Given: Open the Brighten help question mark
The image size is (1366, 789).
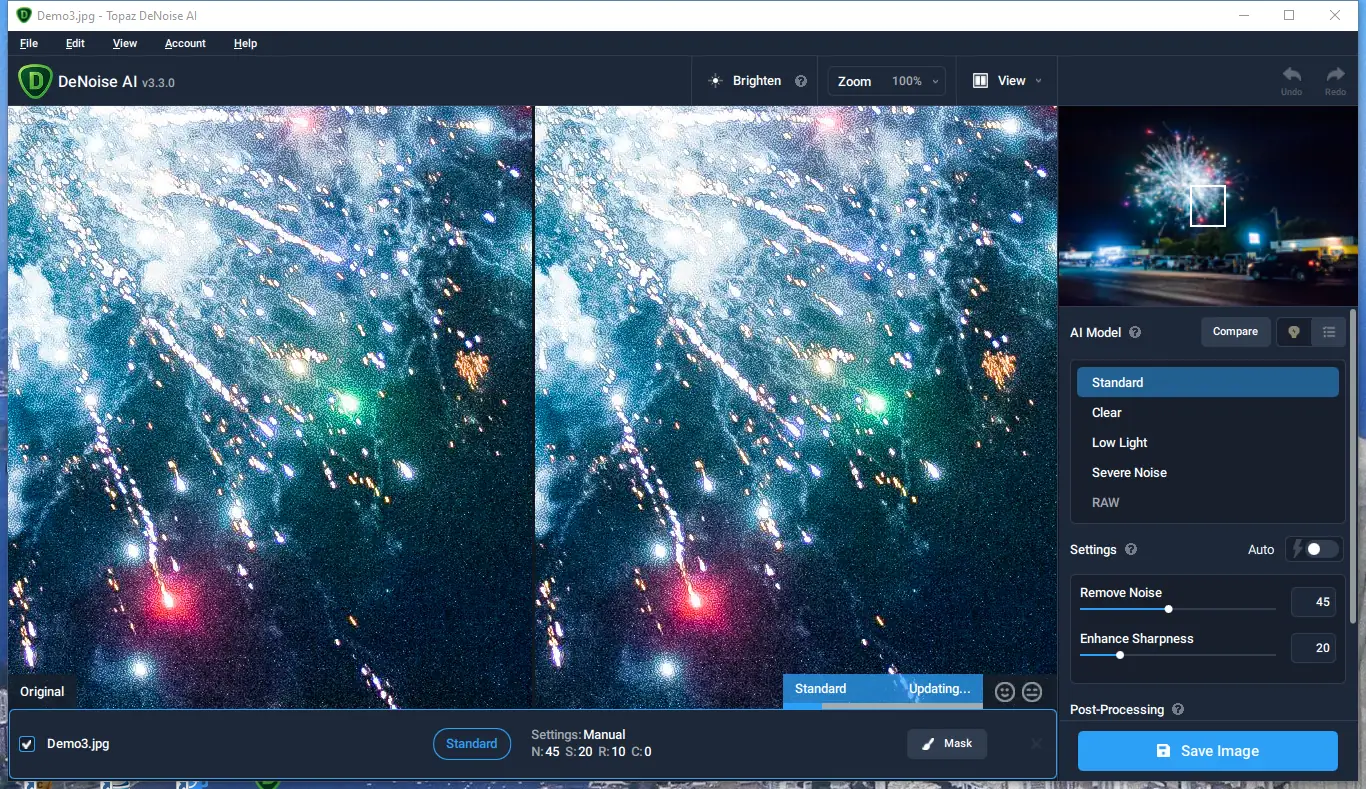Looking at the screenshot, I should 801,81.
